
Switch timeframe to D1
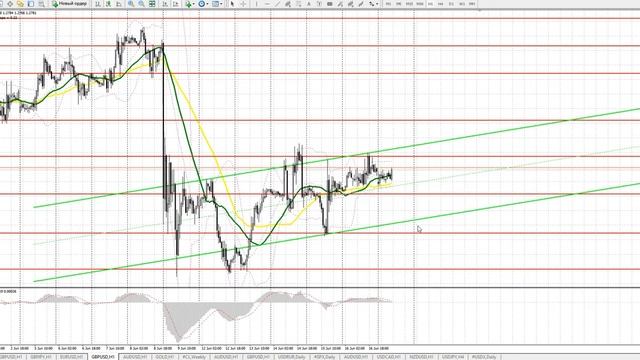pyautogui.click(x=451, y=4)
